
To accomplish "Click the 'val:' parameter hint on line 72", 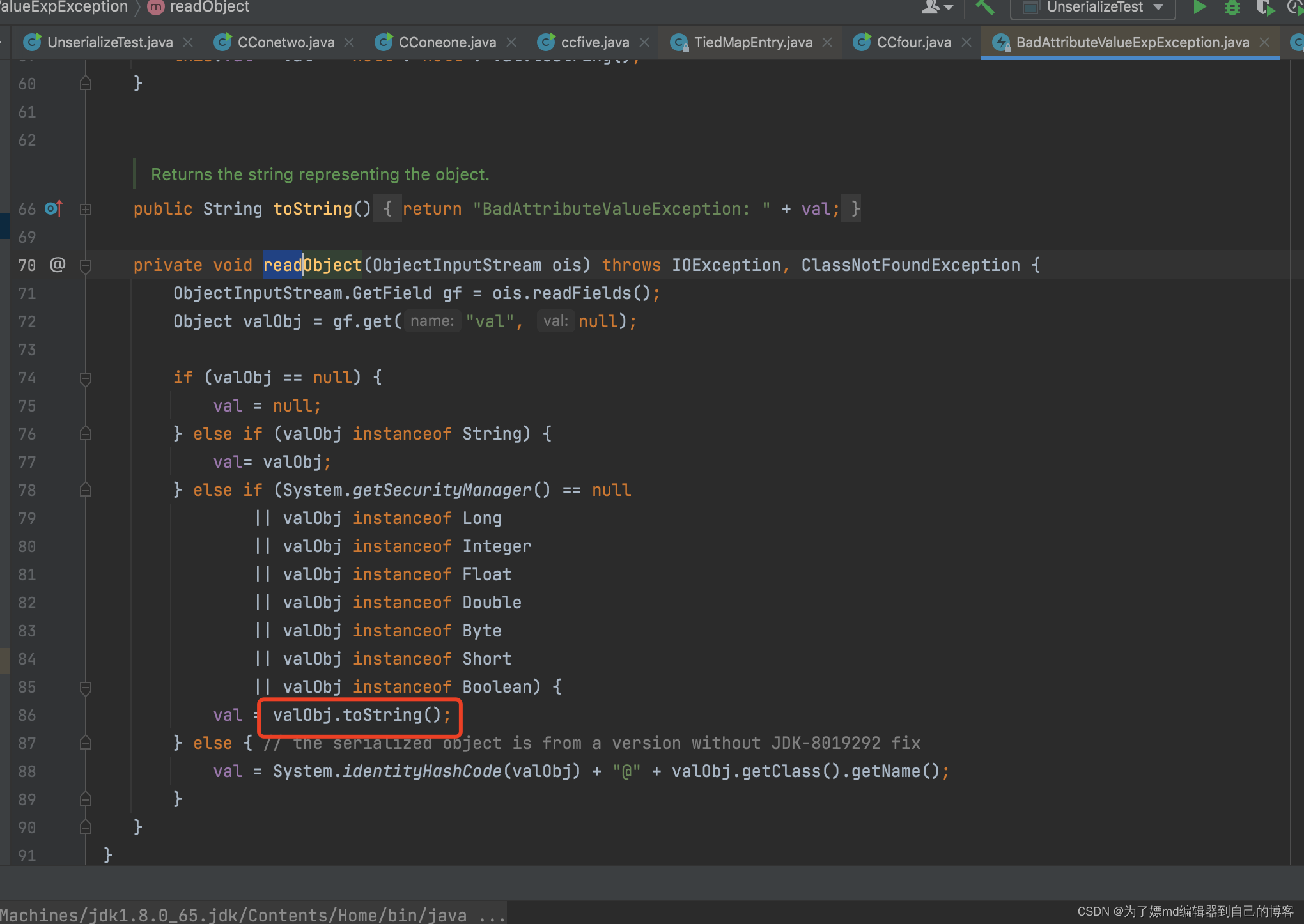I will (x=555, y=321).
